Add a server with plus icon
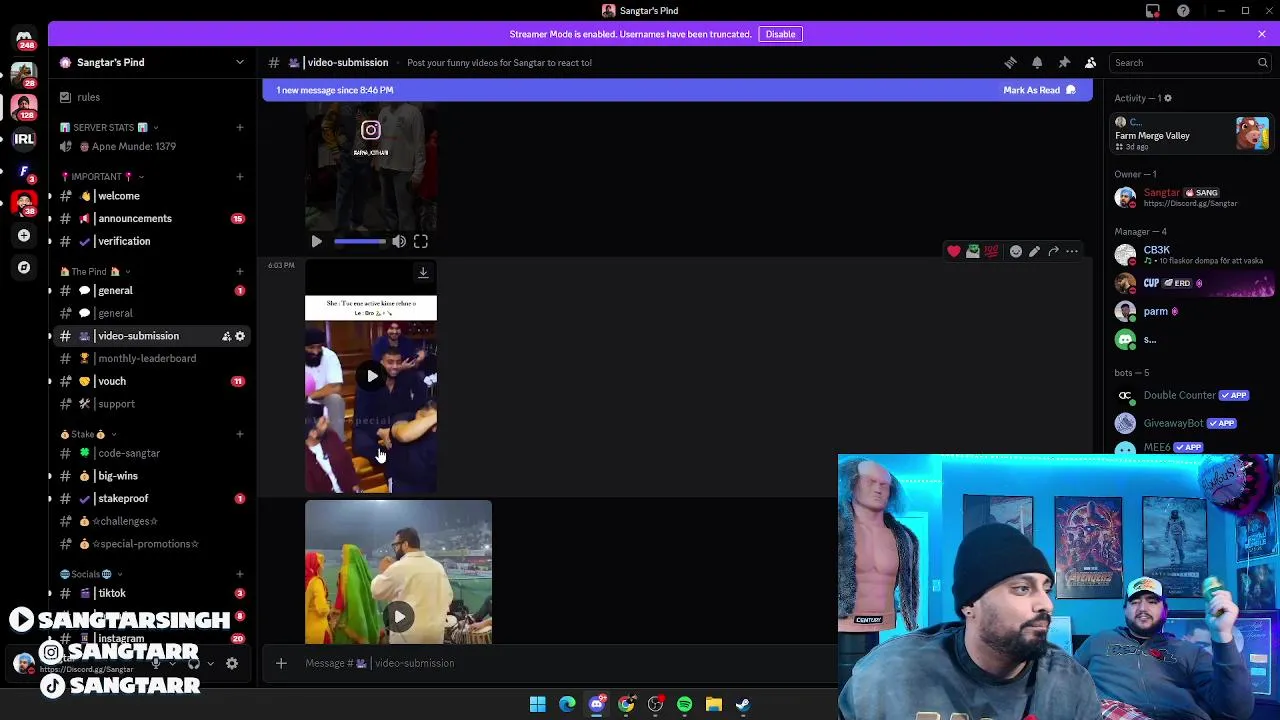 (x=24, y=235)
